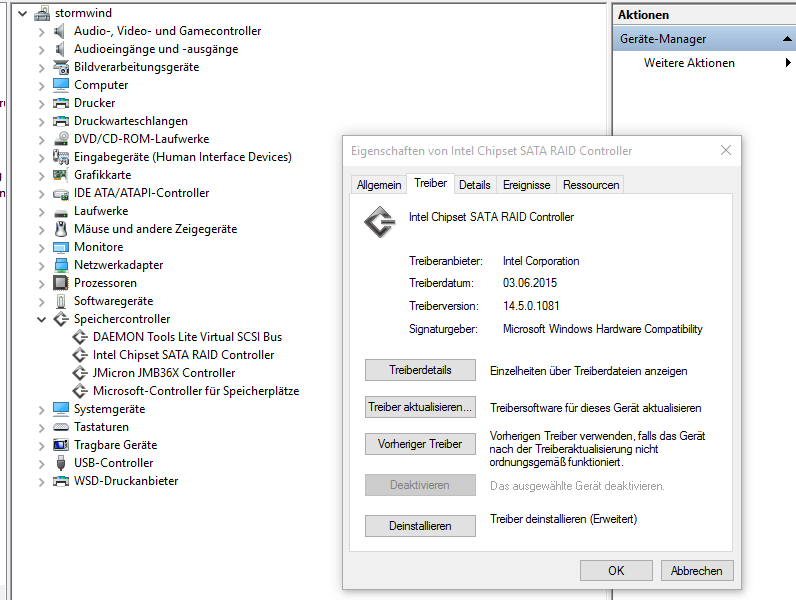Click the Druckwarteschlangen icon
The width and height of the screenshot is (796, 600).
click(61, 121)
